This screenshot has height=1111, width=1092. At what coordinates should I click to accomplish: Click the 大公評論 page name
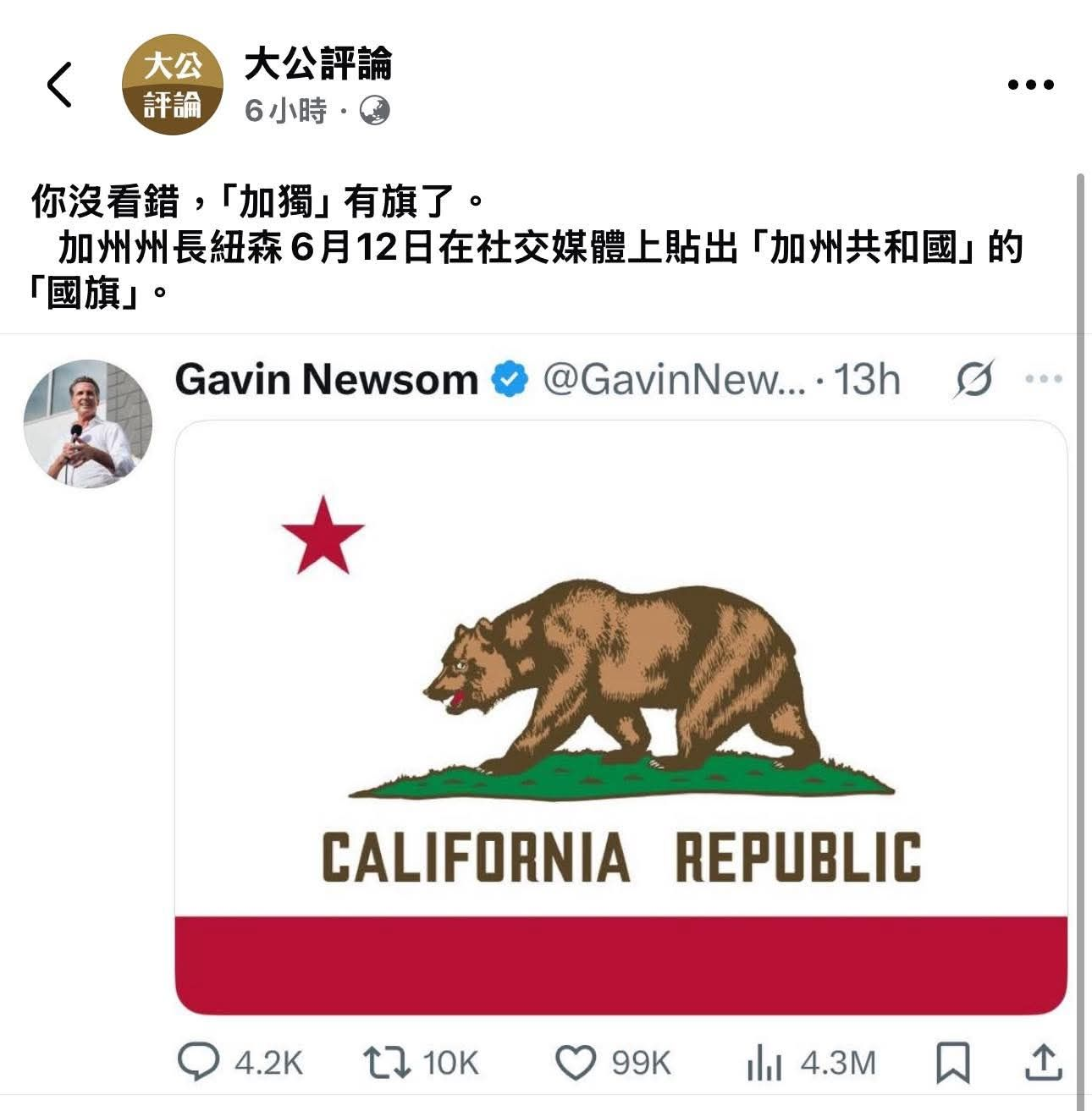318,63
